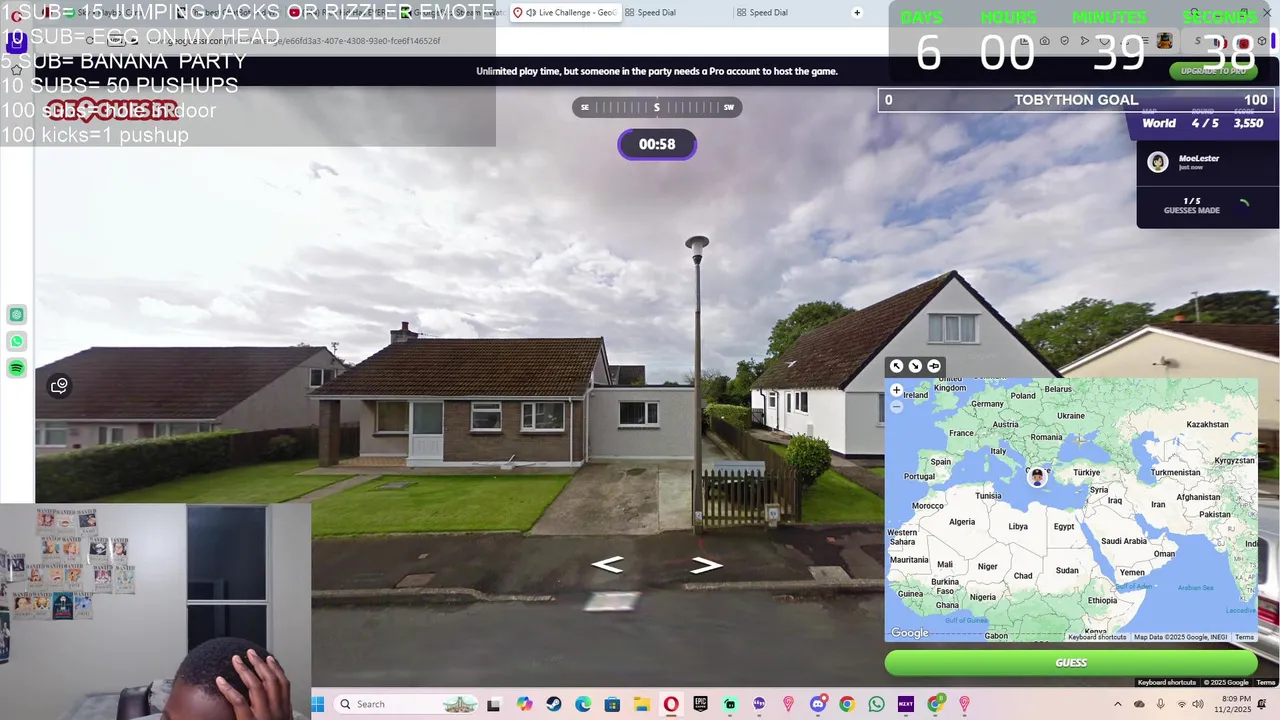The image size is (1280, 720).
Task: Click the compass heading bar
Action: pyautogui.click(x=657, y=107)
